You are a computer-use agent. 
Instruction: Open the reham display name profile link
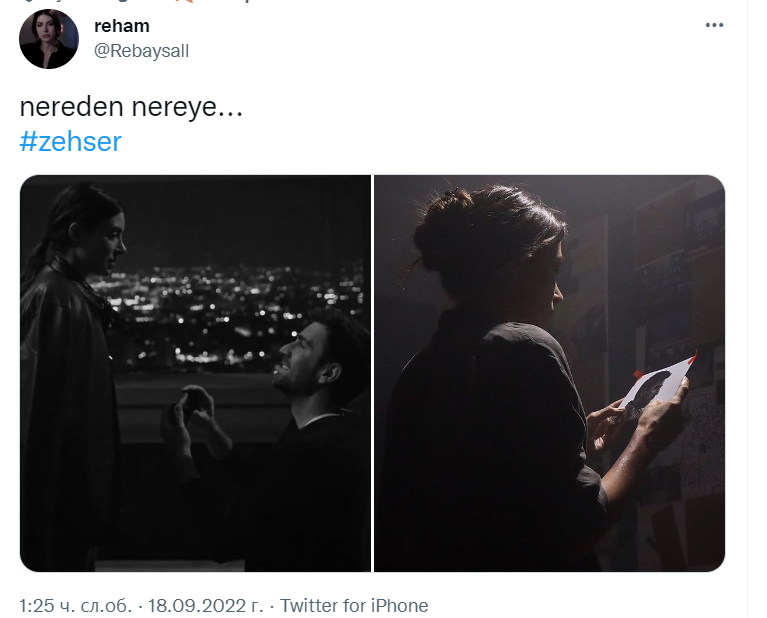coord(122,26)
